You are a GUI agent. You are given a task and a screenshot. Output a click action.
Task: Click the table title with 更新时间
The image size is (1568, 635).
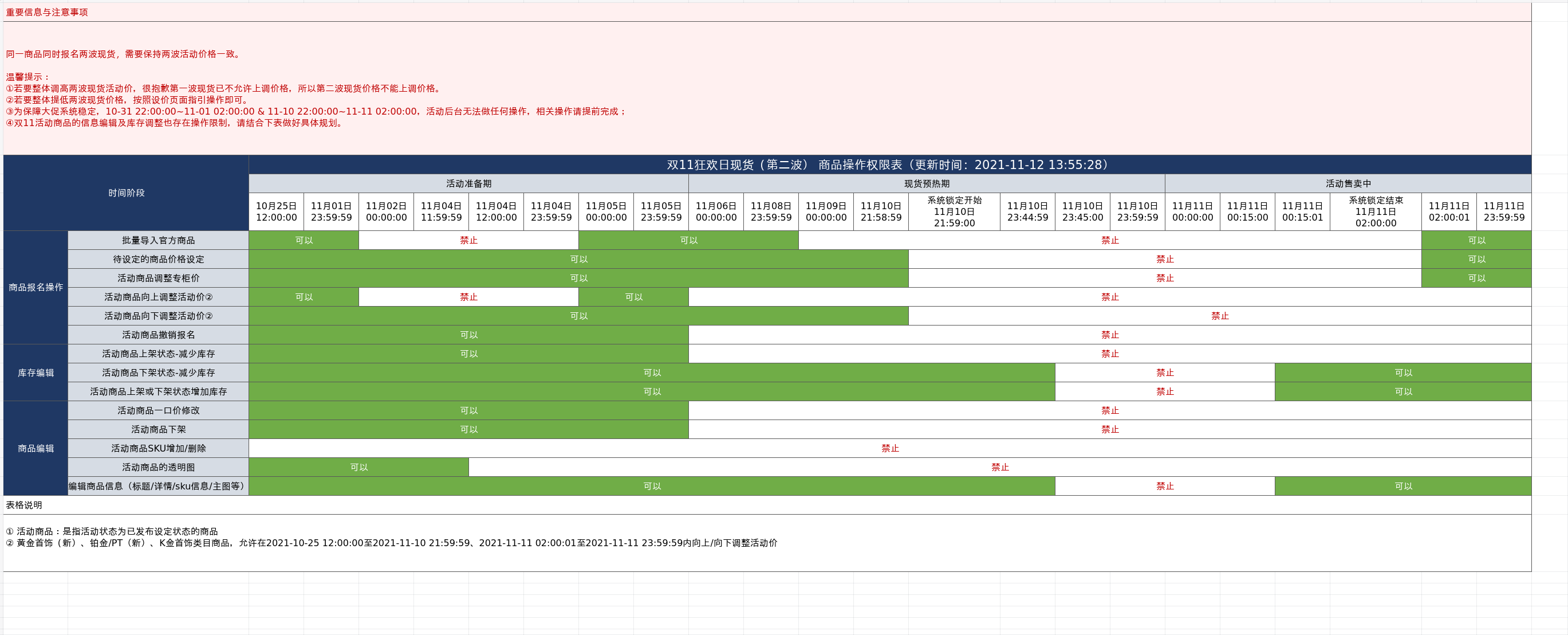tap(889, 164)
